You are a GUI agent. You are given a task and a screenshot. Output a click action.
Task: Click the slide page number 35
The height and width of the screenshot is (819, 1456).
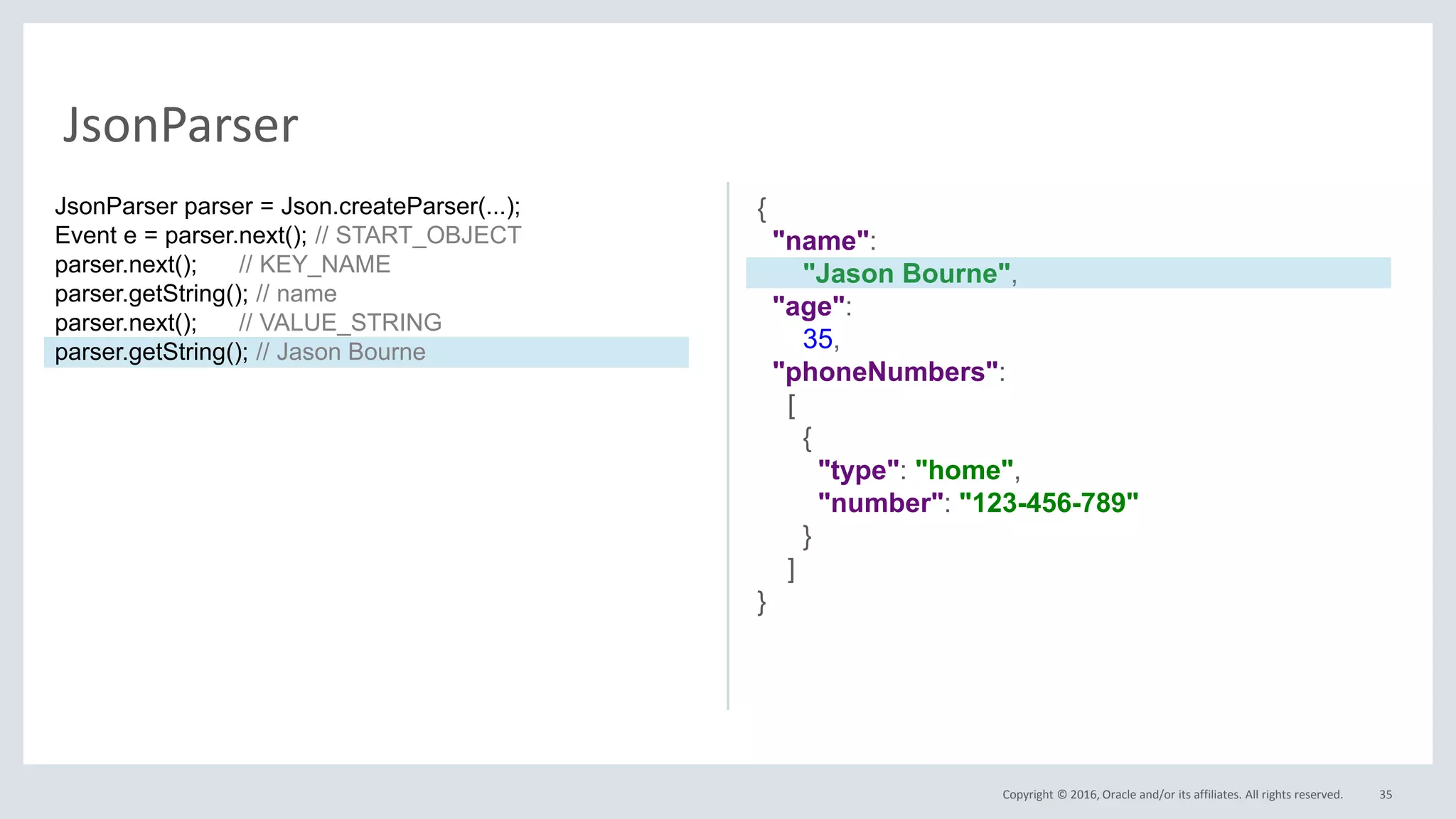tap(1386, 795)
